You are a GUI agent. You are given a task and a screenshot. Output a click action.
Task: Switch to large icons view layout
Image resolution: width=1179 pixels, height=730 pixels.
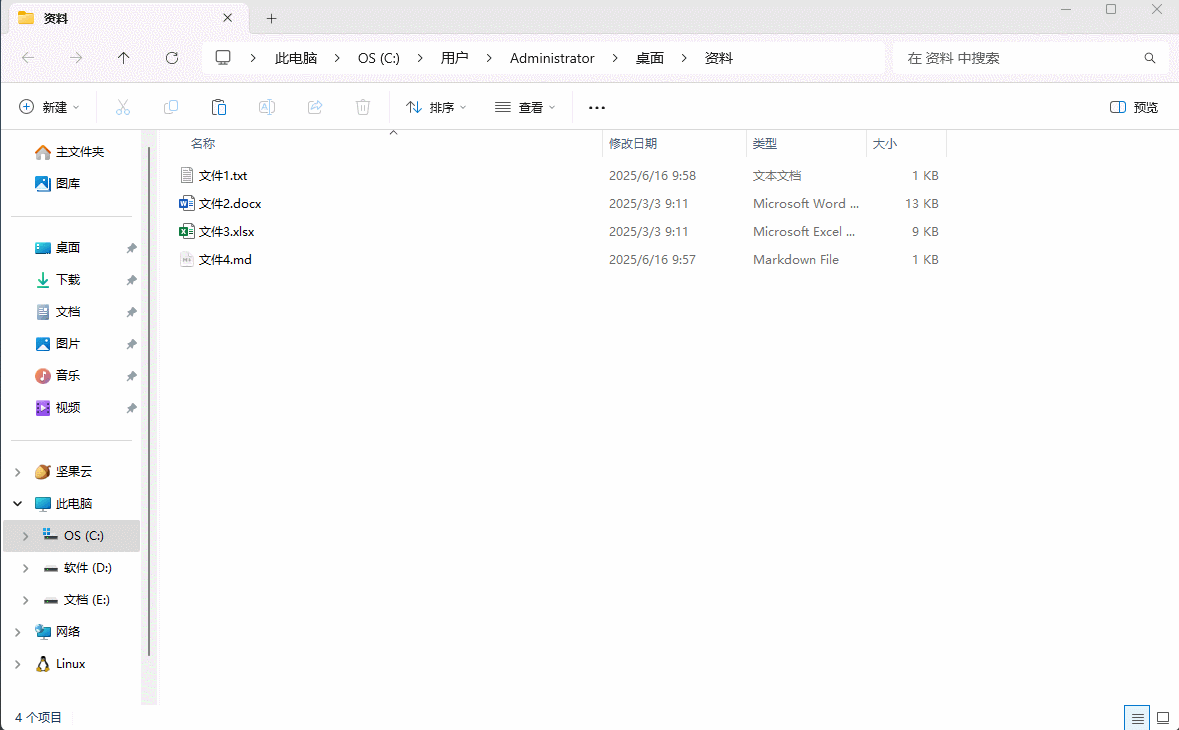(1163, 718)
